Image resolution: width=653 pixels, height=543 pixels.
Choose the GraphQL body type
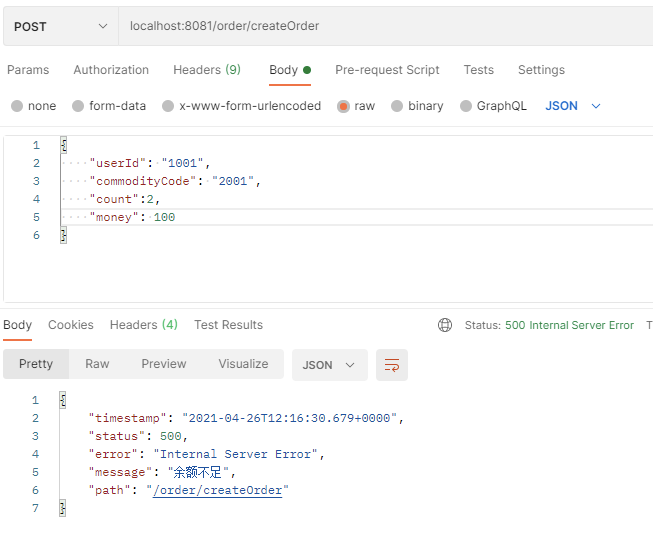(466, 106)
